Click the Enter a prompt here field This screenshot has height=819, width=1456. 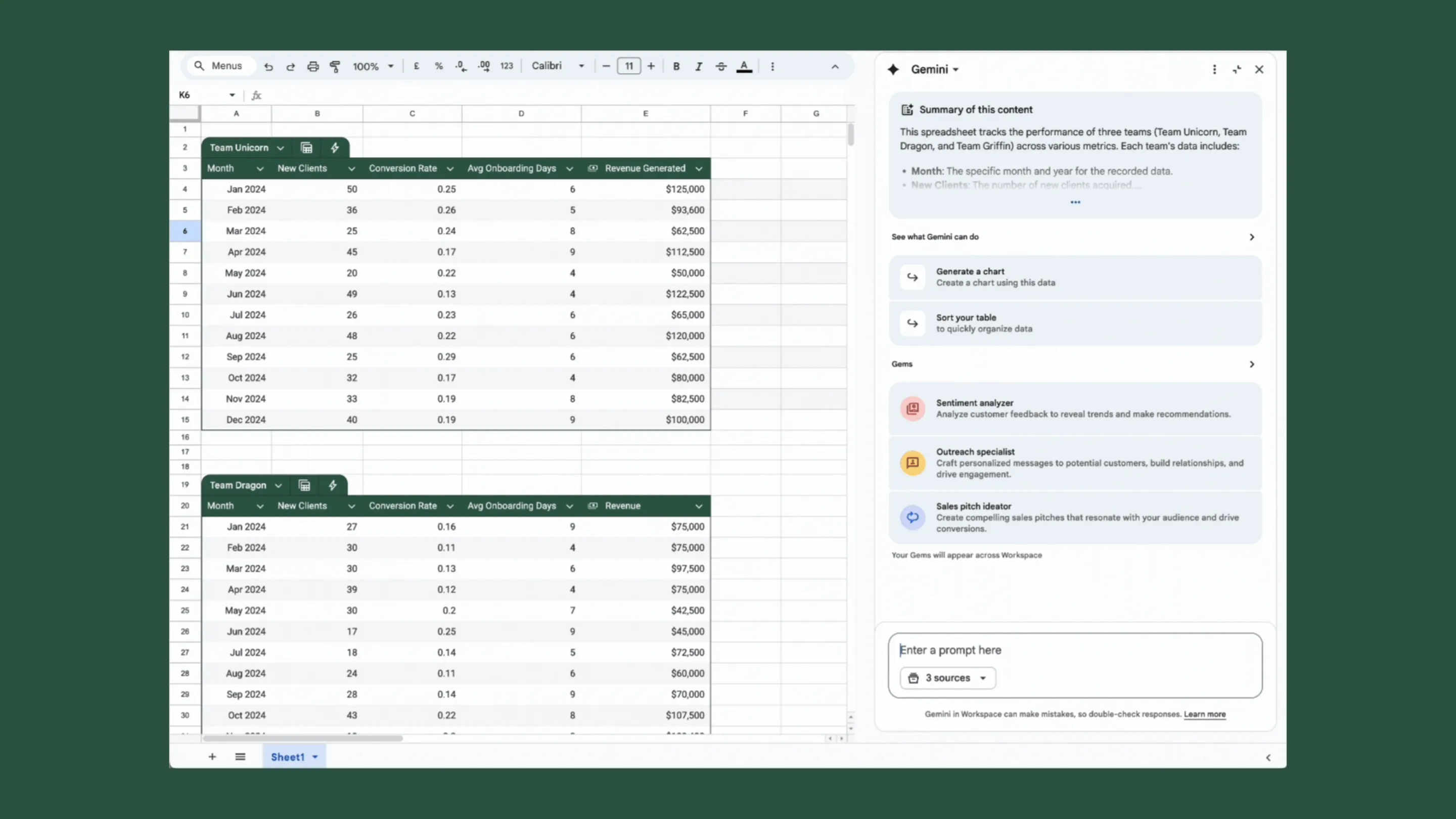click(x=1074, y=650)
